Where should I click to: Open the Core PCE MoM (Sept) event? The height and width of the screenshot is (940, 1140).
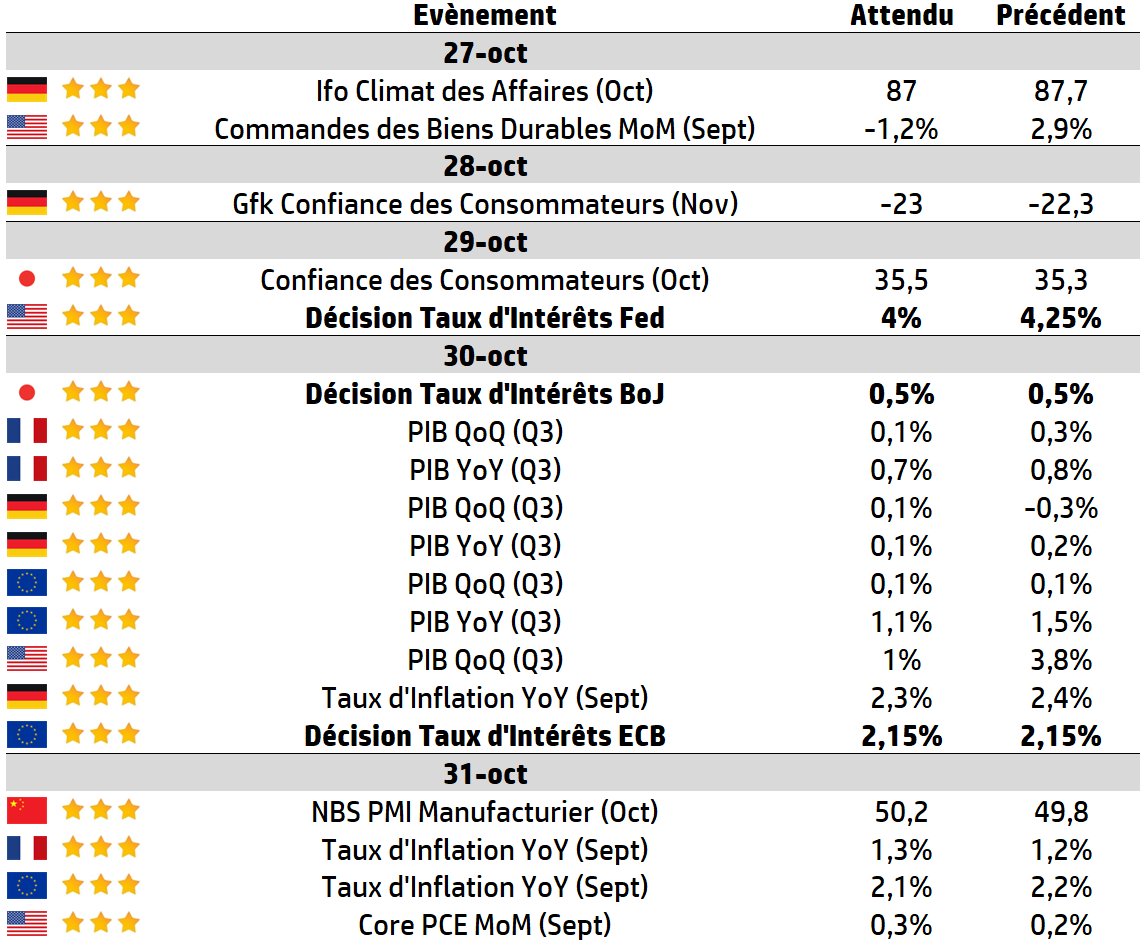(485, 925)
